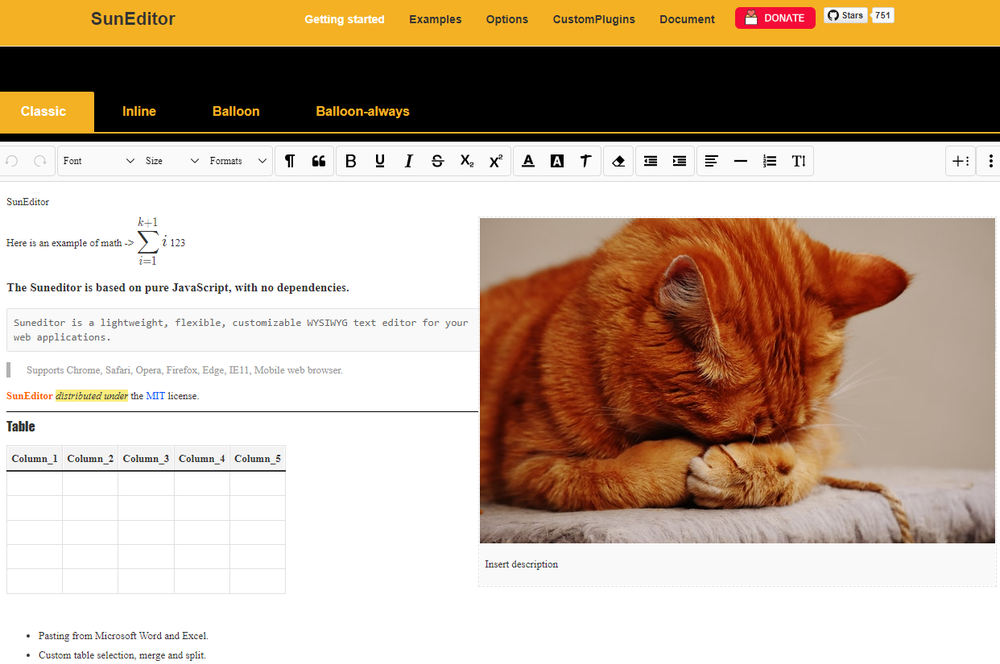Open the Formats dropdown
Image resolution: width=1000 pixels, height=664 pixels.
point(237,161)
